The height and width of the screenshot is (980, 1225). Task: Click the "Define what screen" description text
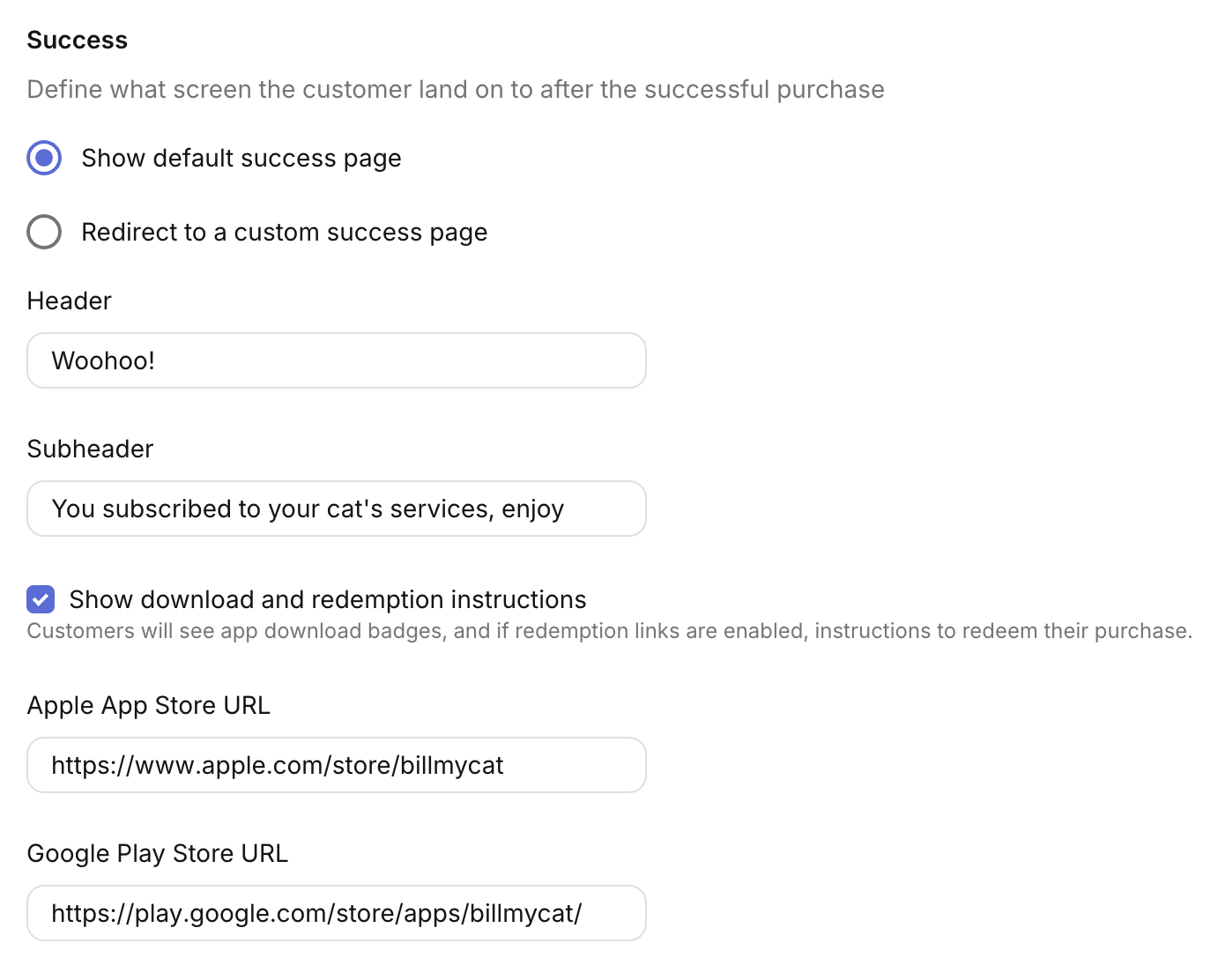click(455, 90)
